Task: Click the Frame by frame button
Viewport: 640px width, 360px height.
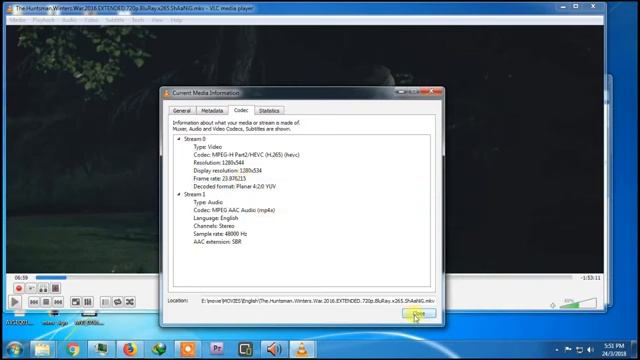Action: 56,288
